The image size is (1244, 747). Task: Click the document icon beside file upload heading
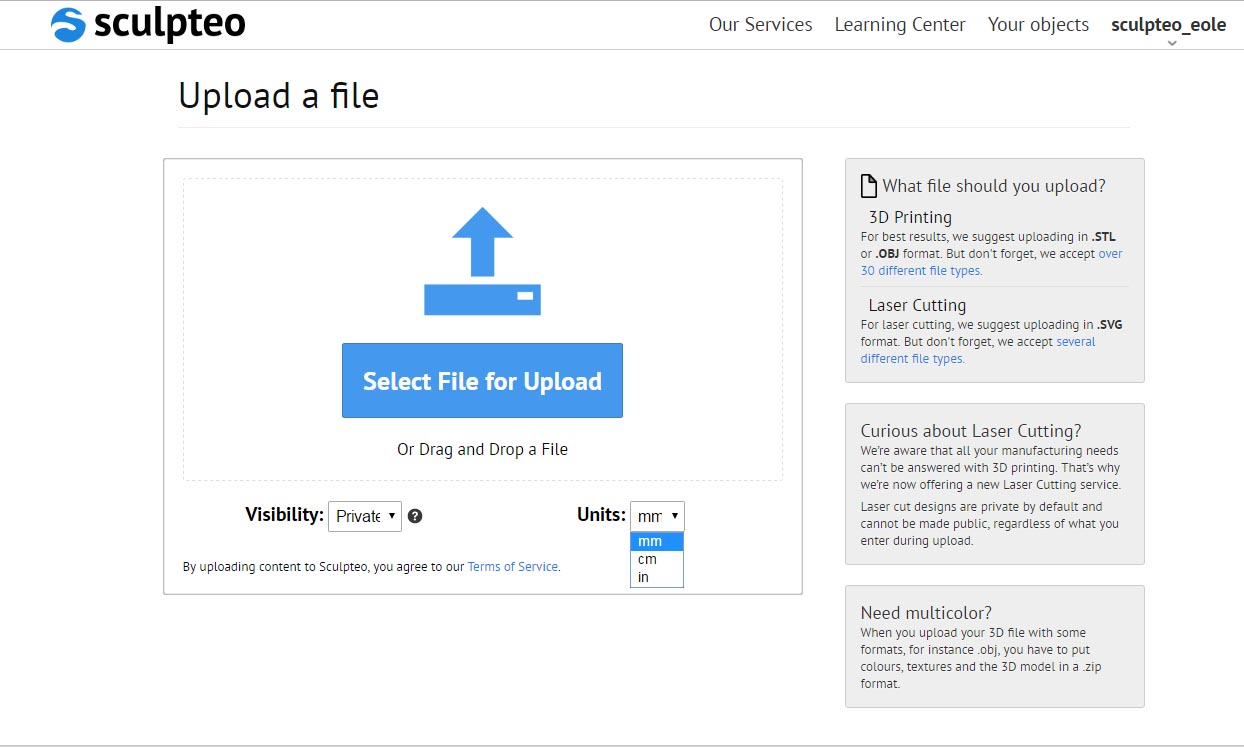[x=869, y=186]
